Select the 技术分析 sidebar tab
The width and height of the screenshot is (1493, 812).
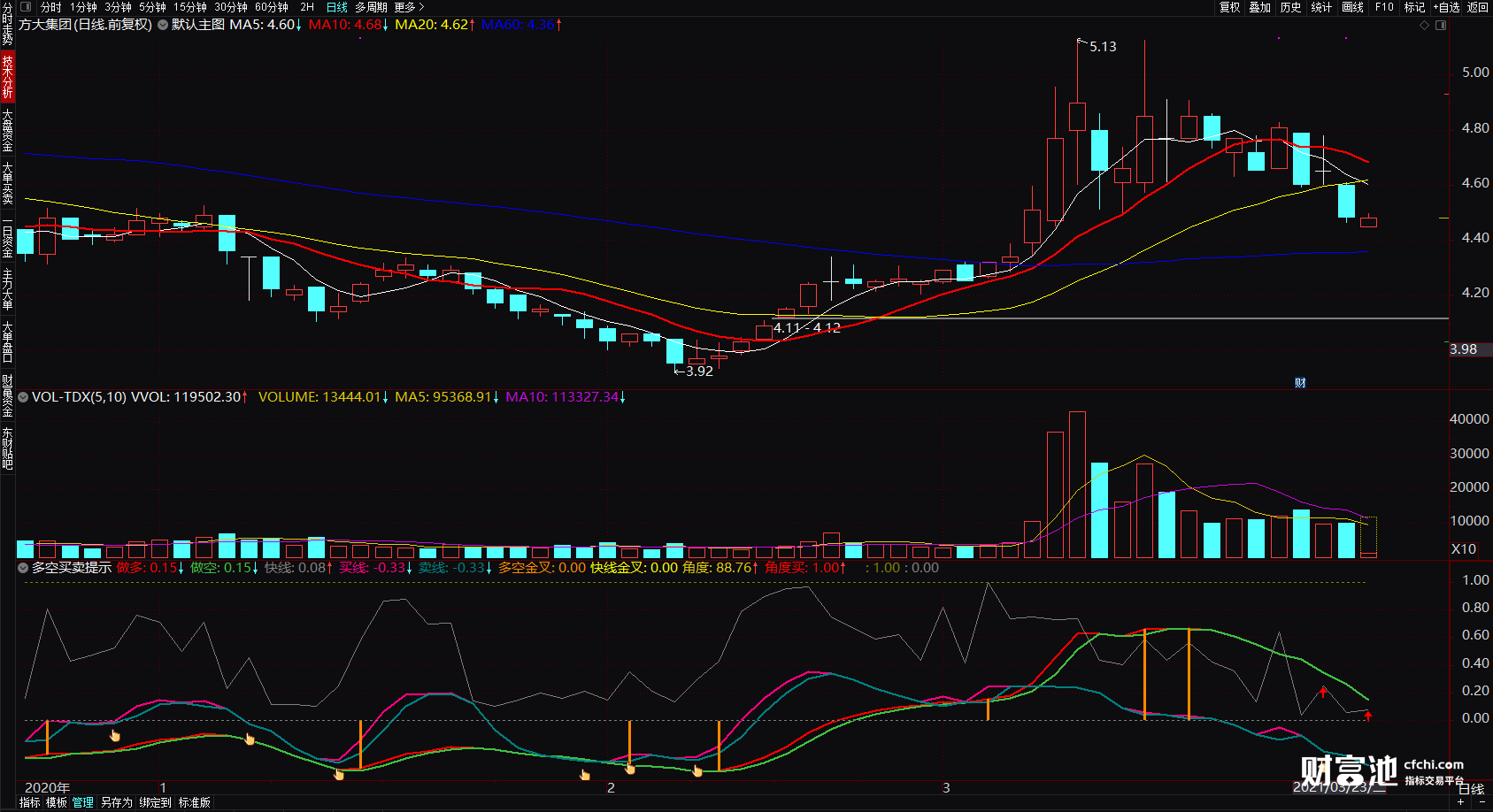point(7,77)
